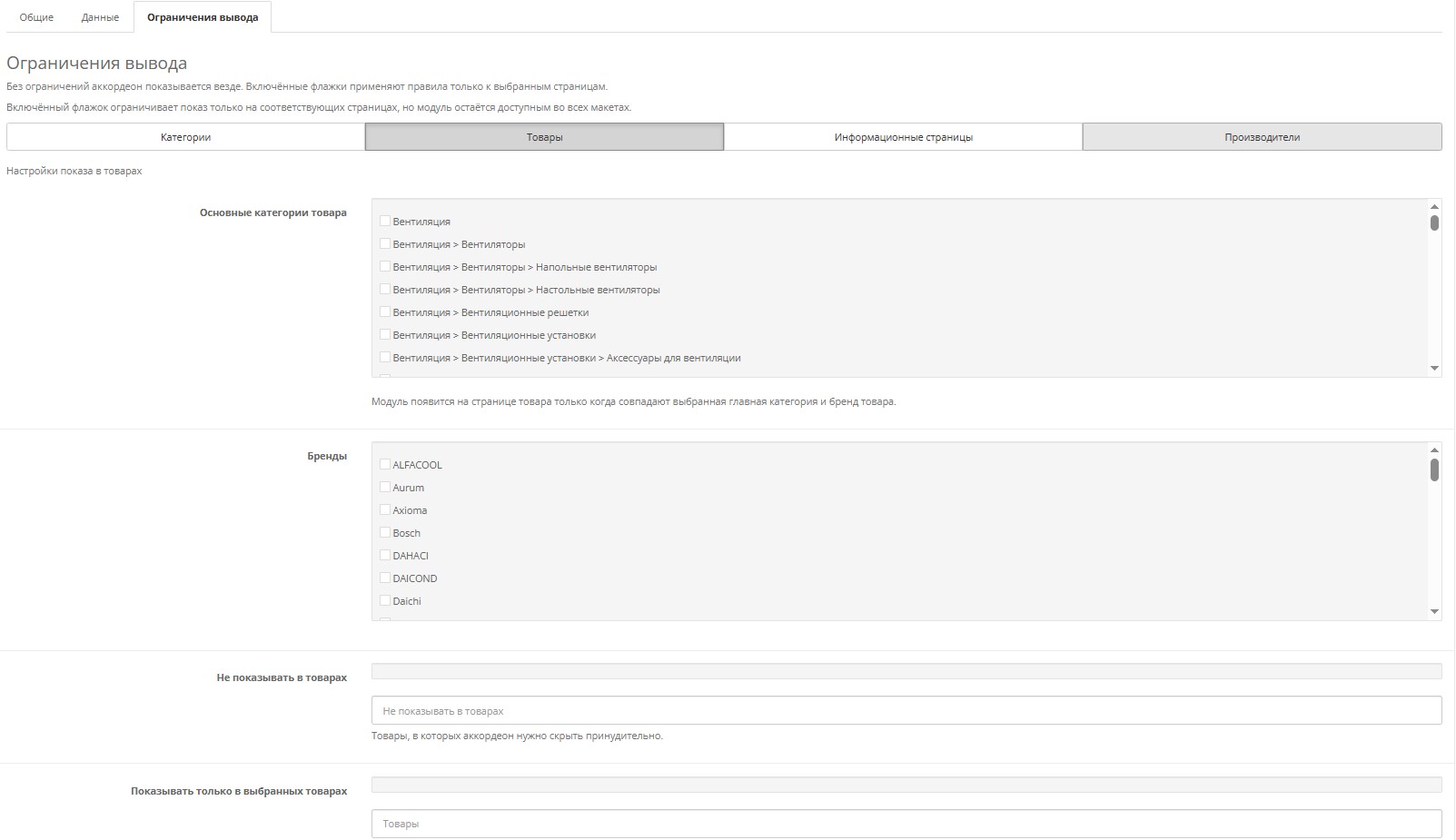Tick the Напольные вентиляторы category checkbox
The width and height of the screenshot is (1456, 840).
pyautogui.click(x=385, y=267)
